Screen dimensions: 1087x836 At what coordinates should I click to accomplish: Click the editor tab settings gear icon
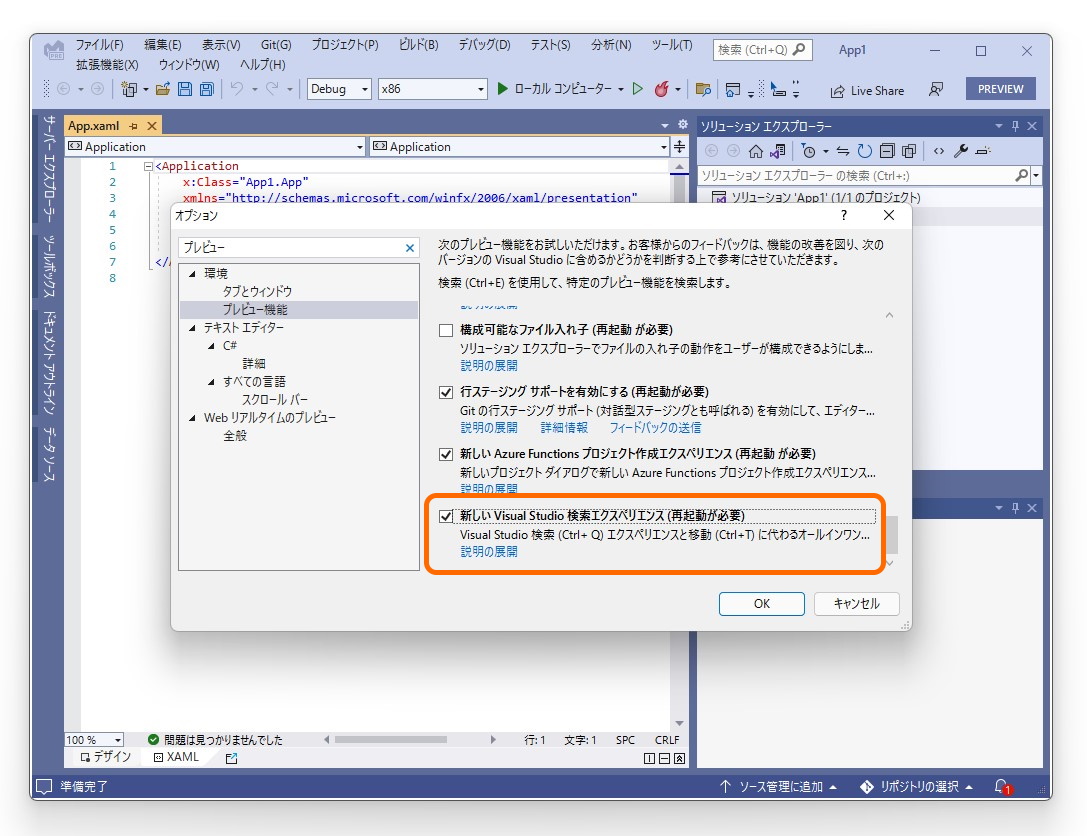point(683,125)
